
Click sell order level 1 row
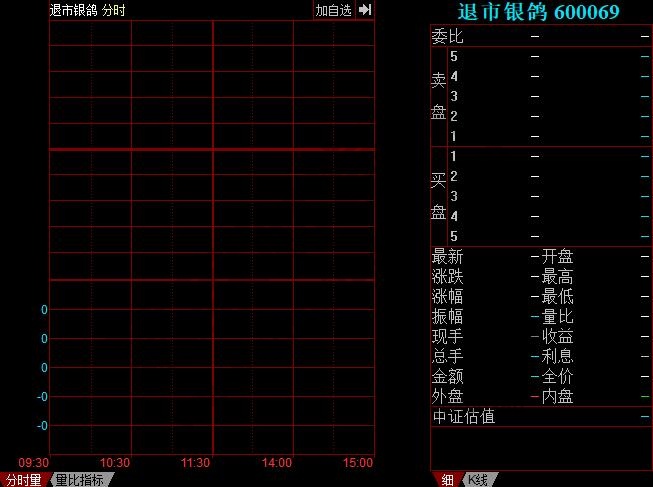click(540, 136)
